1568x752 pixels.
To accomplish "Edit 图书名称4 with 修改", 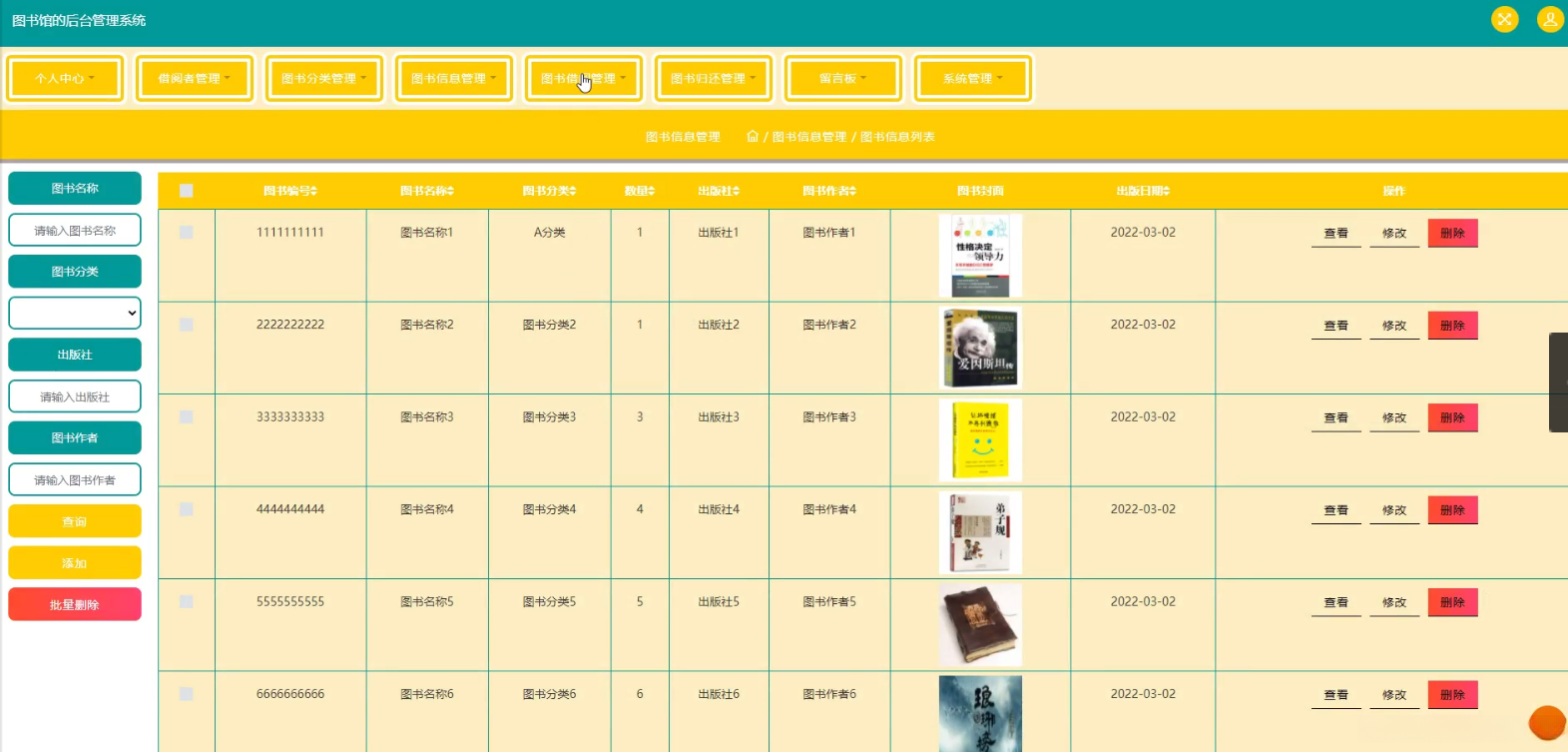I will [x=1394, y=510].
